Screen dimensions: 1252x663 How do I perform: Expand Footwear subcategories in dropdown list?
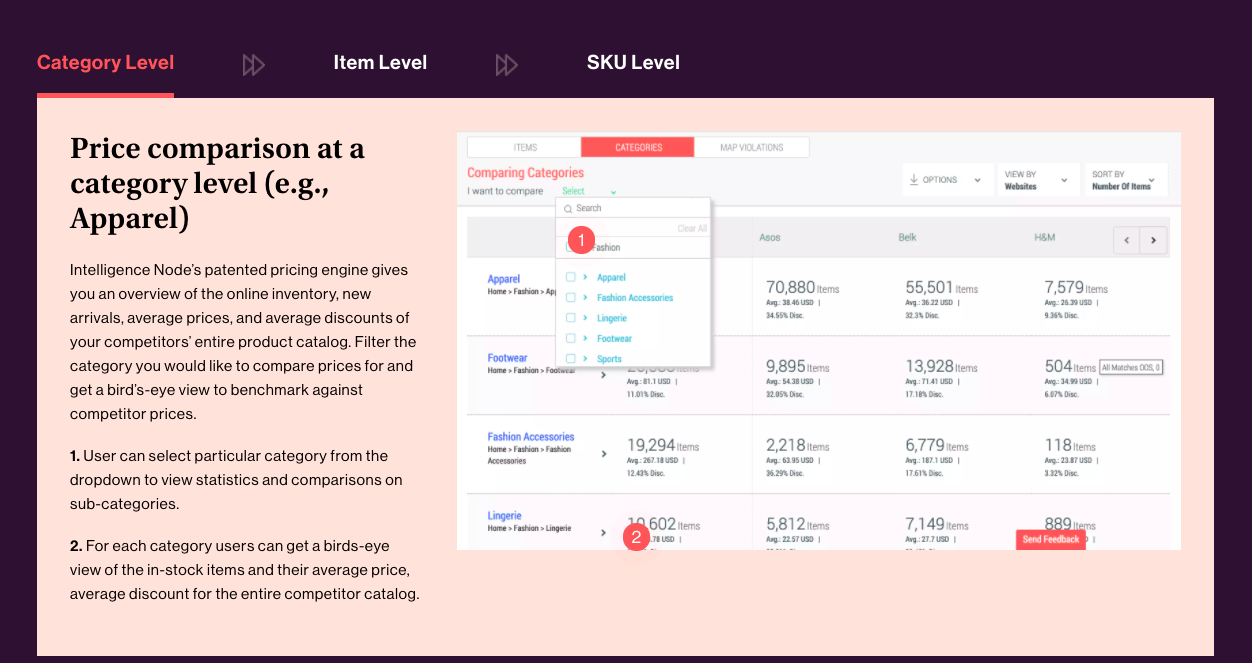point(585,338)
